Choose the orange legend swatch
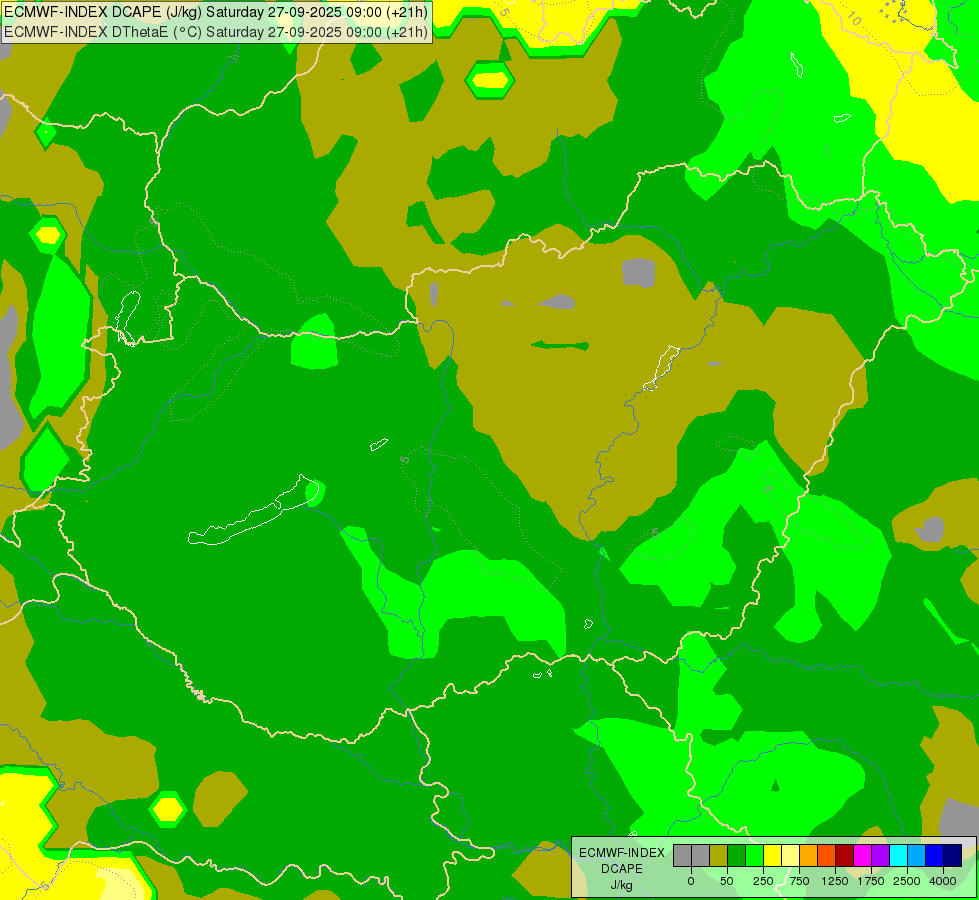This screenshot has width=979, height=900. [809, 856]
